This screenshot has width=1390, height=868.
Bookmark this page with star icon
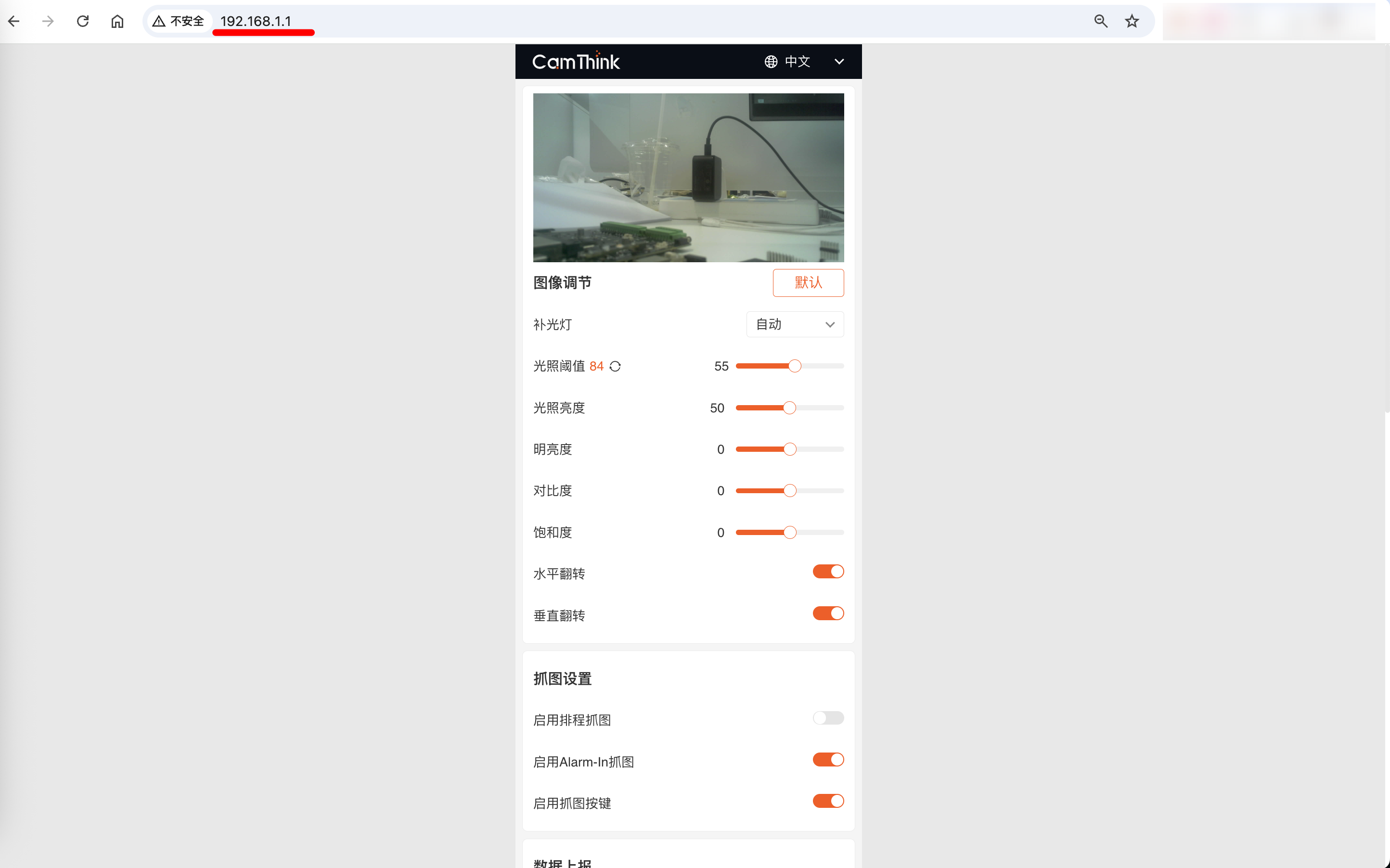coord(1131,21)
